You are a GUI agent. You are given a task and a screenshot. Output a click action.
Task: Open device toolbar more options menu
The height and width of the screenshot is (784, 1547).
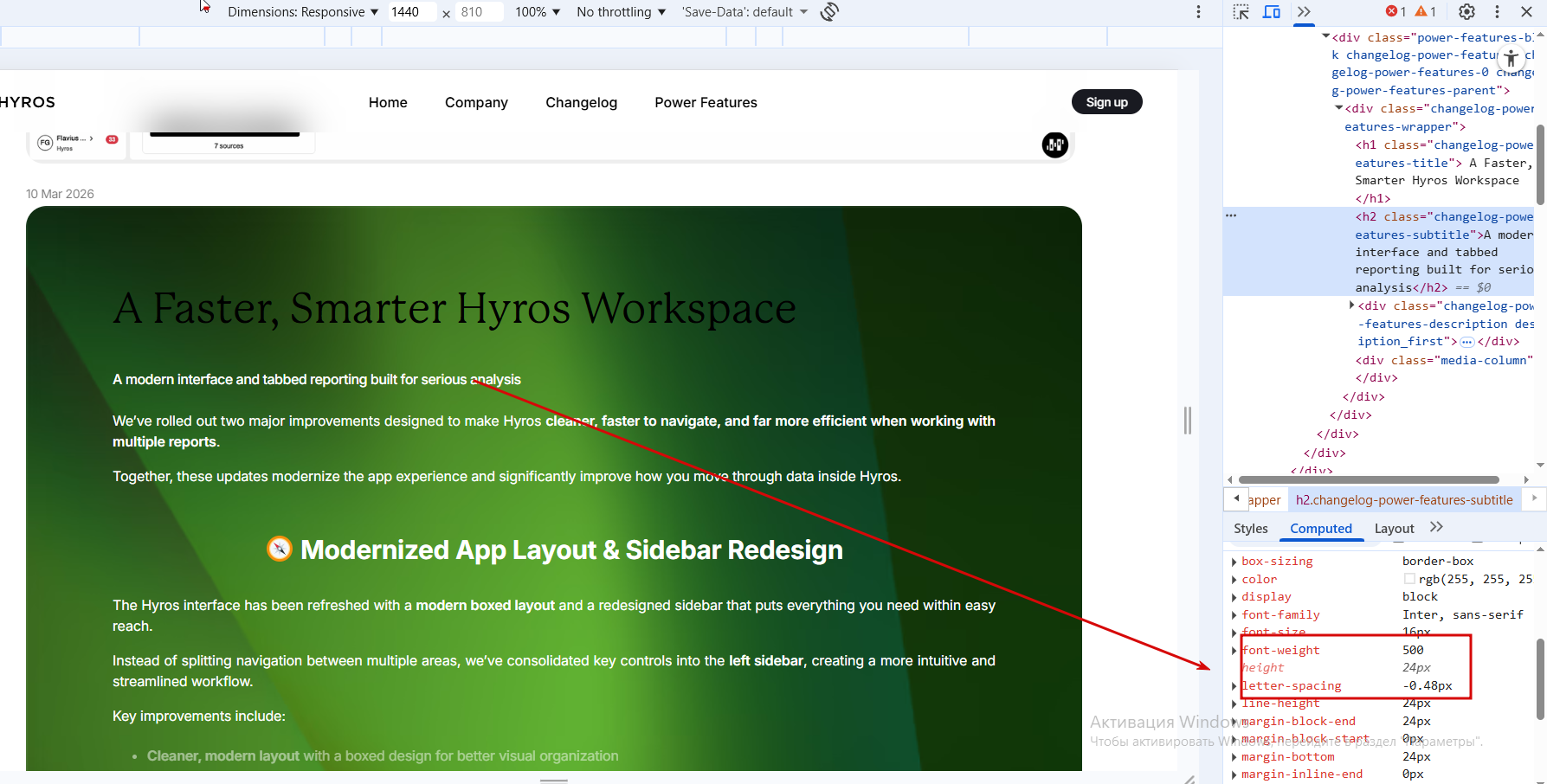click(1198, 12)
